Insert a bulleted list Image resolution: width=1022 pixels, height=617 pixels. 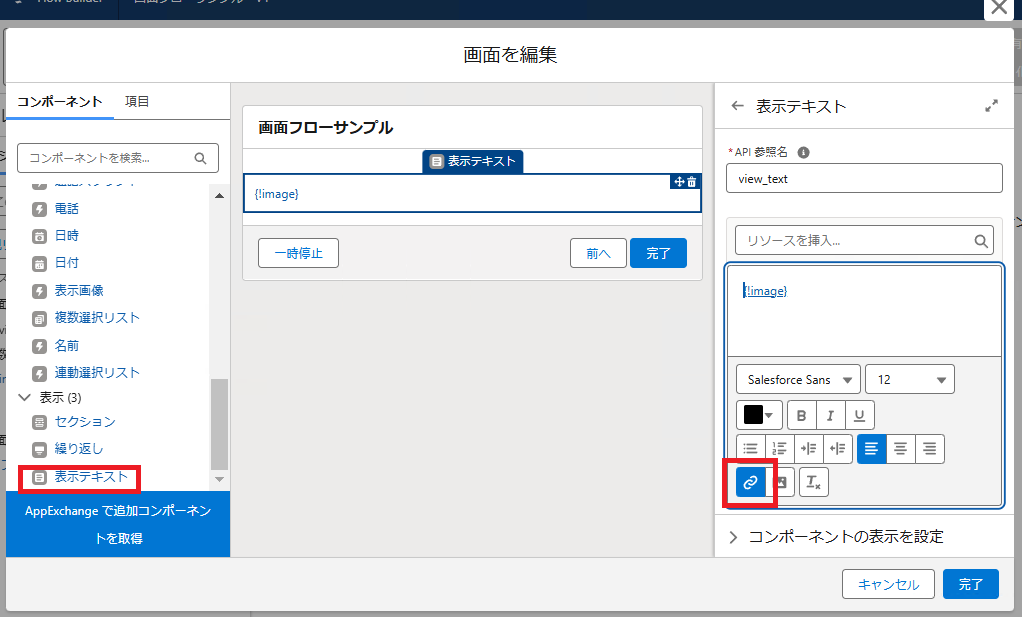751,448
